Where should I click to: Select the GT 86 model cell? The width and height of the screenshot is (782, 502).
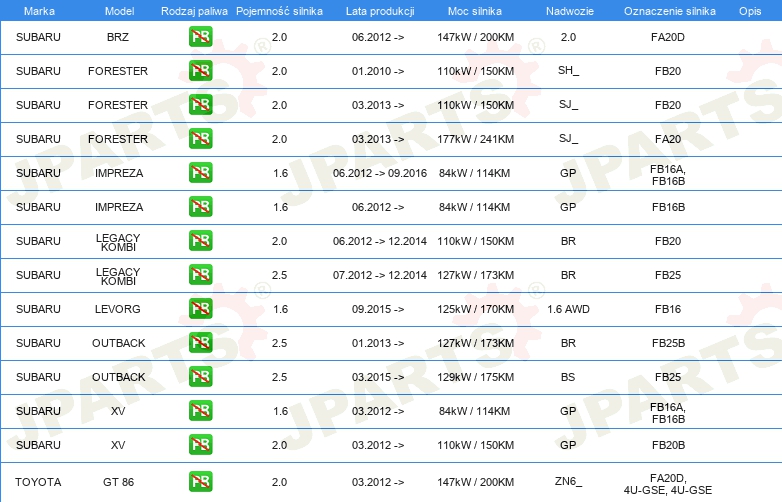[x=118, y=482]
